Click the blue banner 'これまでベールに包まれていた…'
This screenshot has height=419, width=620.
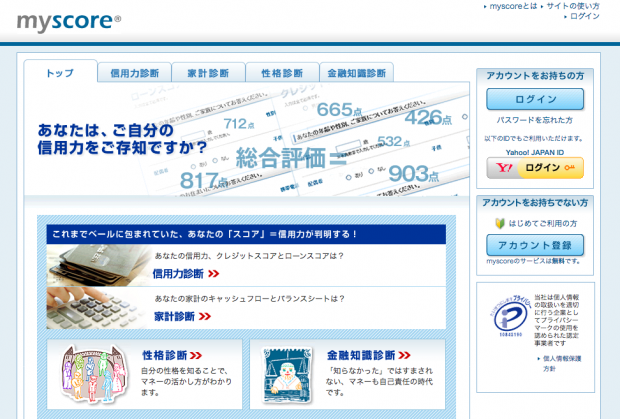pyautogui.click(x=246, y=234)
